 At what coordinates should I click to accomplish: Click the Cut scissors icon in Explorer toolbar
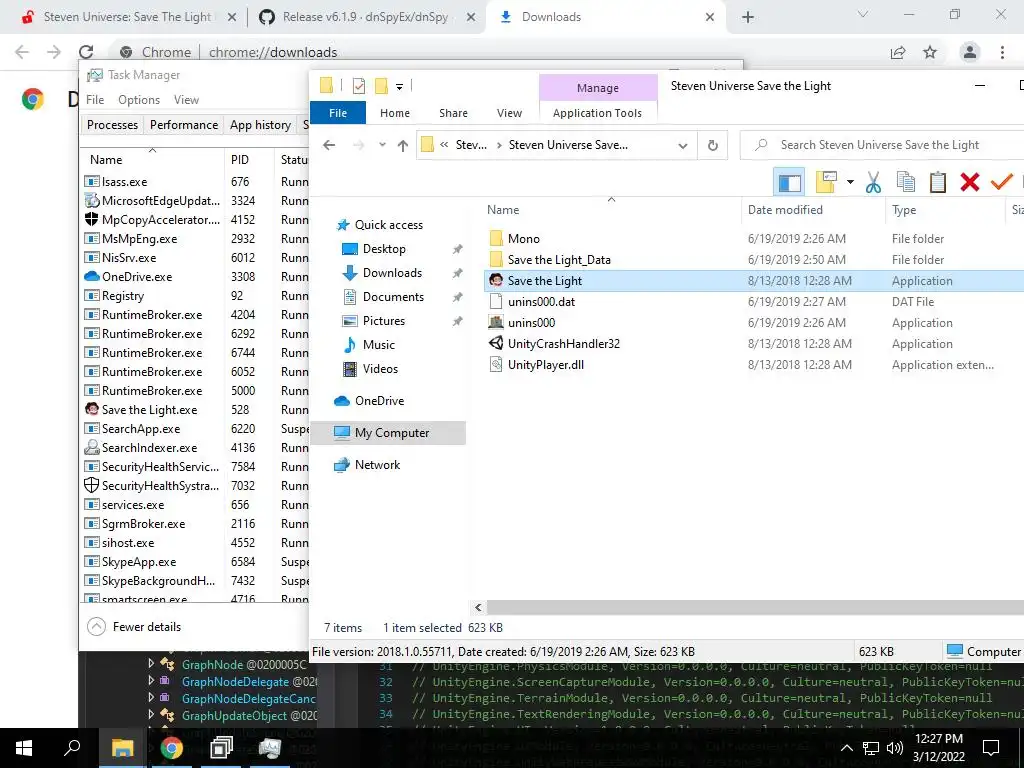tap(873, 182)
